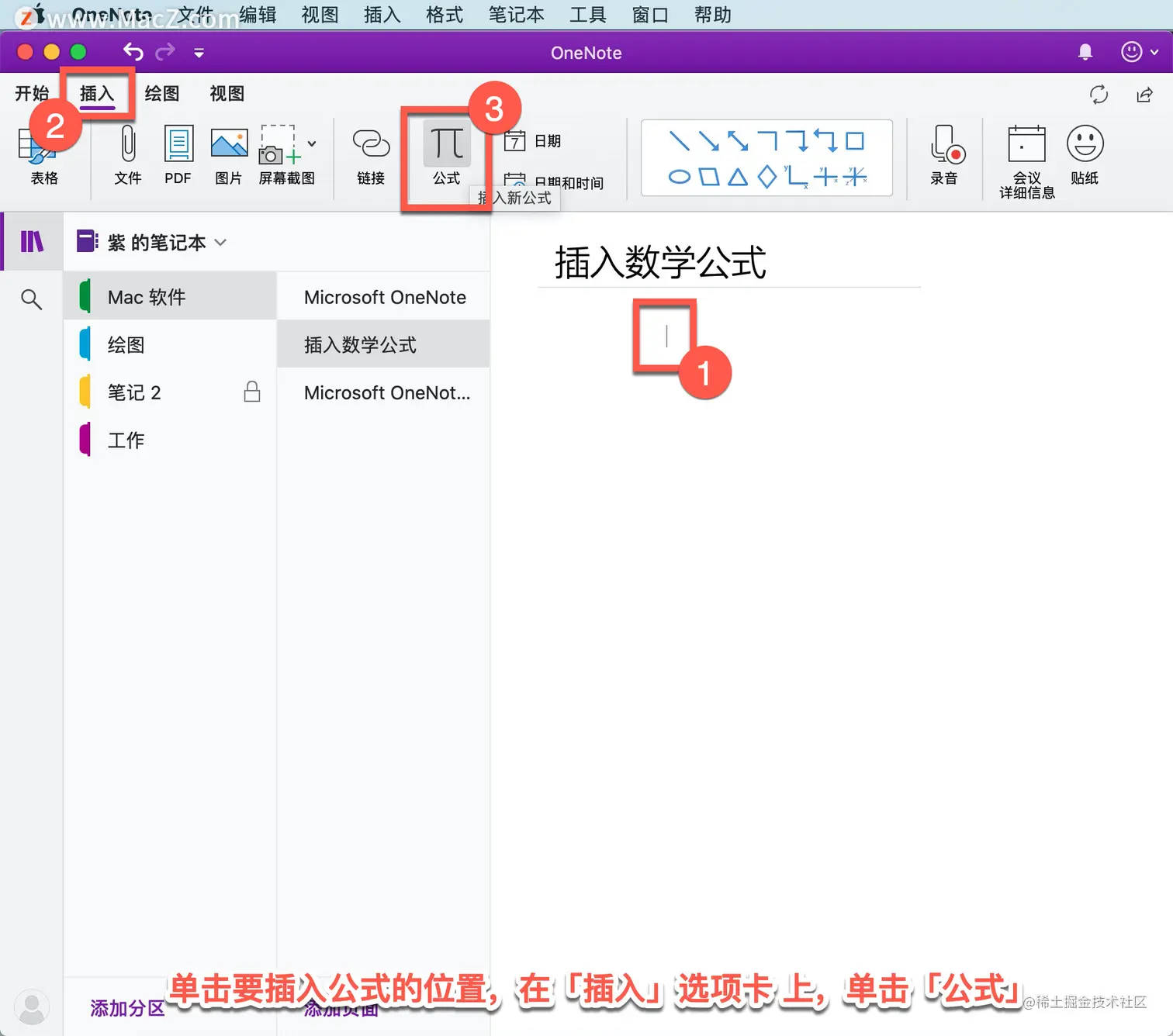The image size is (1173, 1036).
Task: Attach a file using the 文件 paperclip icon
Action: point(128,156)
